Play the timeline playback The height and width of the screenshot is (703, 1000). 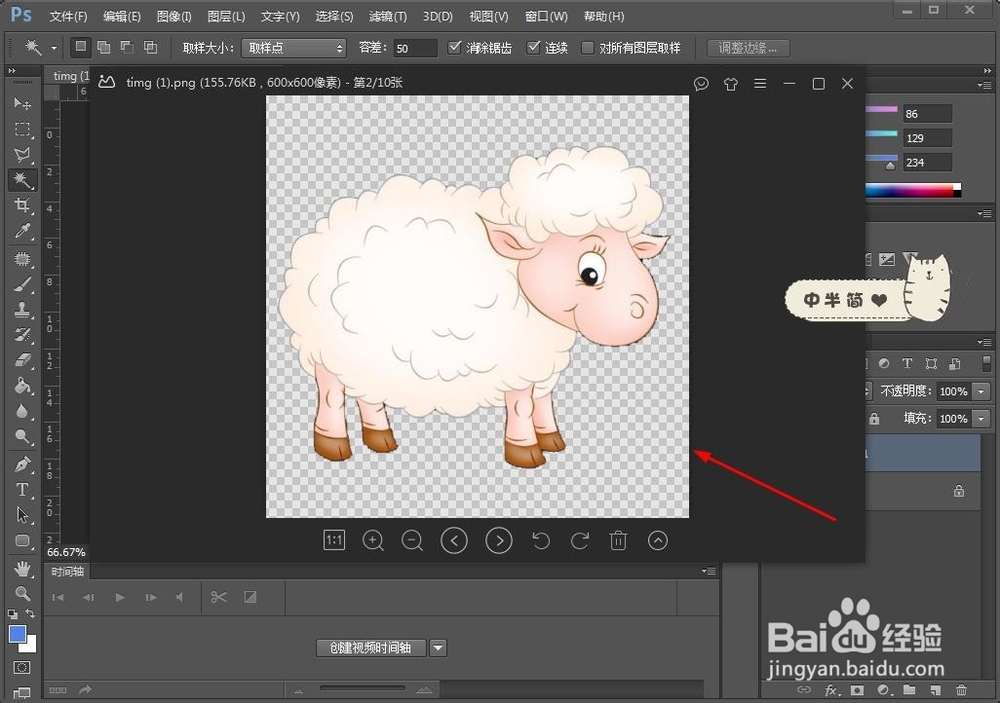point(120,598)
